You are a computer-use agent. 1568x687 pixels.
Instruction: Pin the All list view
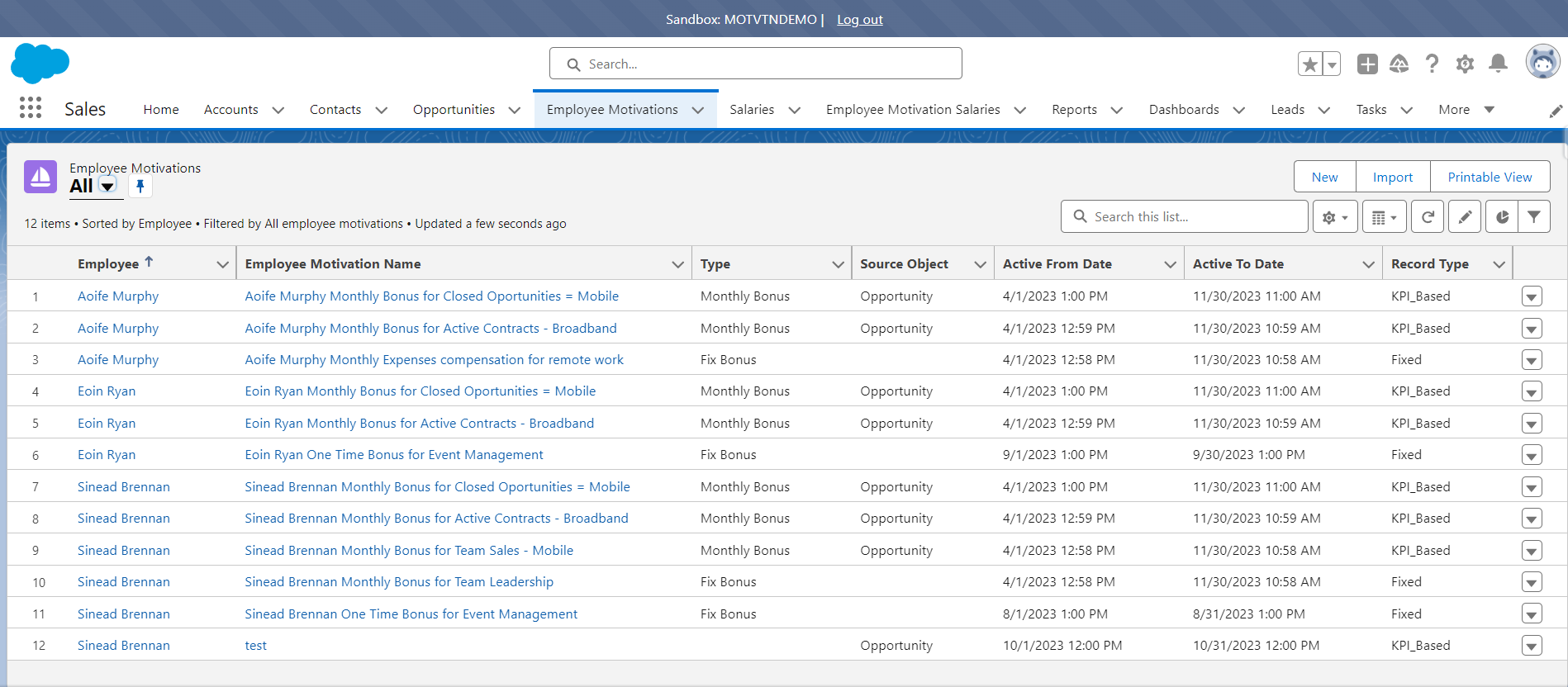[x=140, y=186]
